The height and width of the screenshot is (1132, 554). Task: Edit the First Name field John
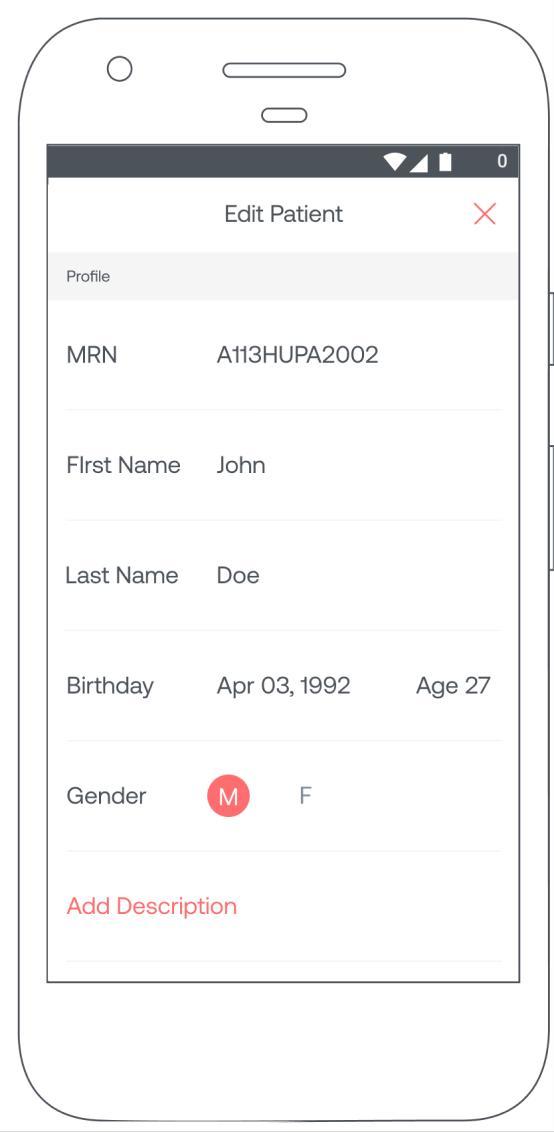pyautogui.click(x=241, y=465)
